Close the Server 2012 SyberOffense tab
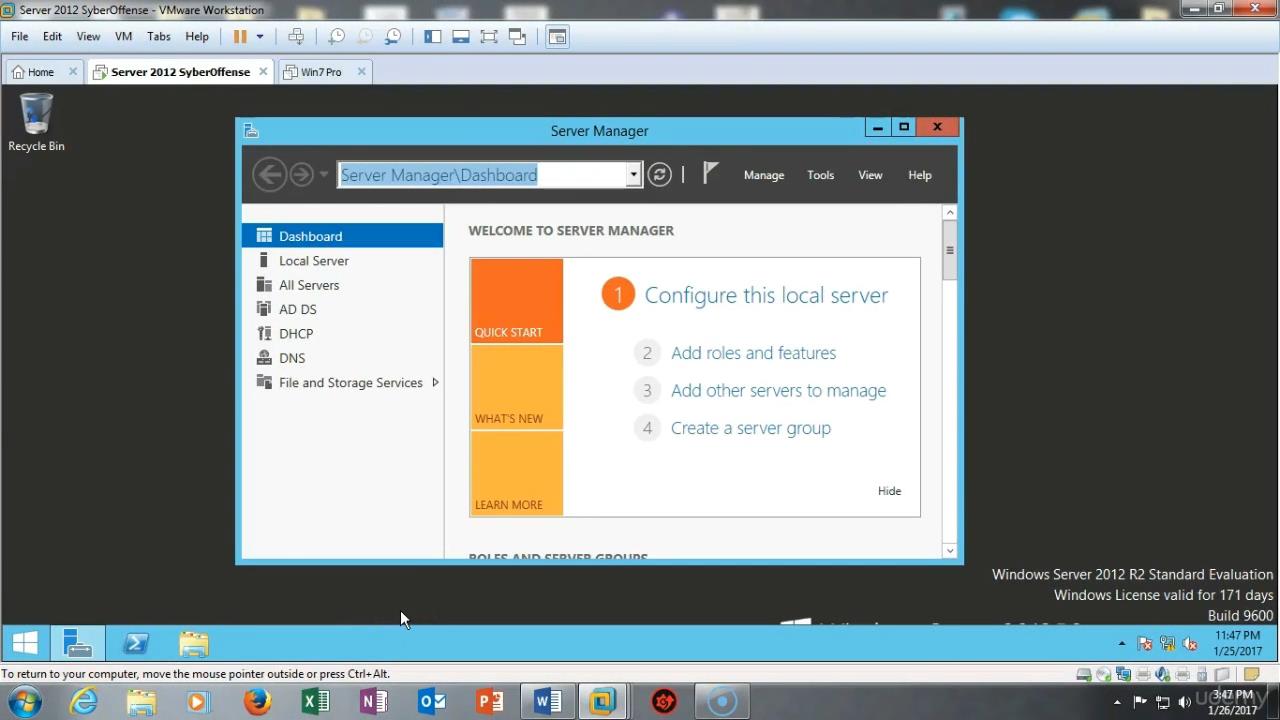Image resolution: width=1280 pixels, height=720 pixels. (x=264, y=72)
